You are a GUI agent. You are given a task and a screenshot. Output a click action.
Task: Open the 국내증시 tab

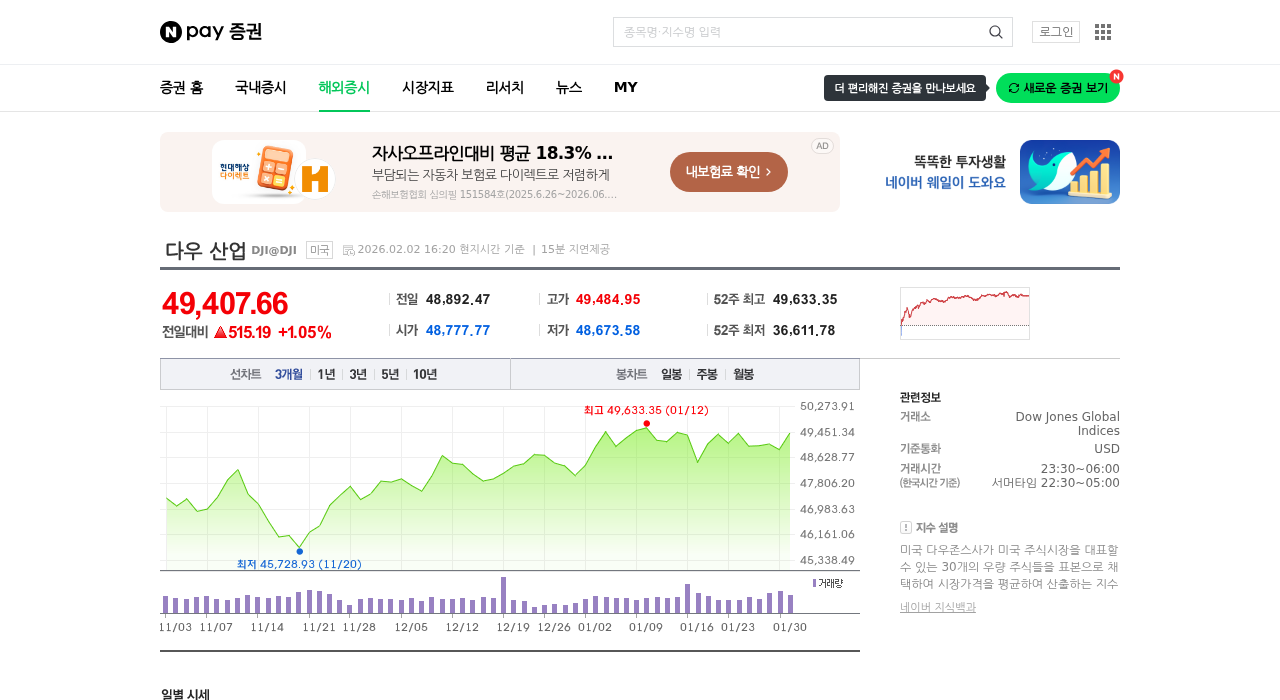point(260,87)
